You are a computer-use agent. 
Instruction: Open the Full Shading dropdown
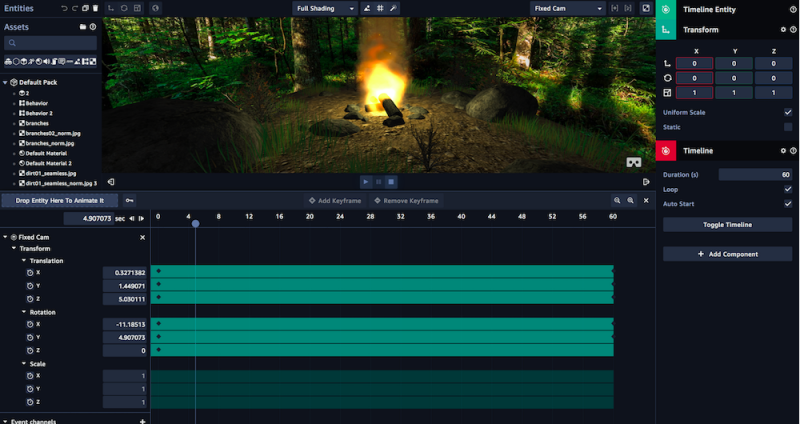pyautogui.click(x=325, y=8)
